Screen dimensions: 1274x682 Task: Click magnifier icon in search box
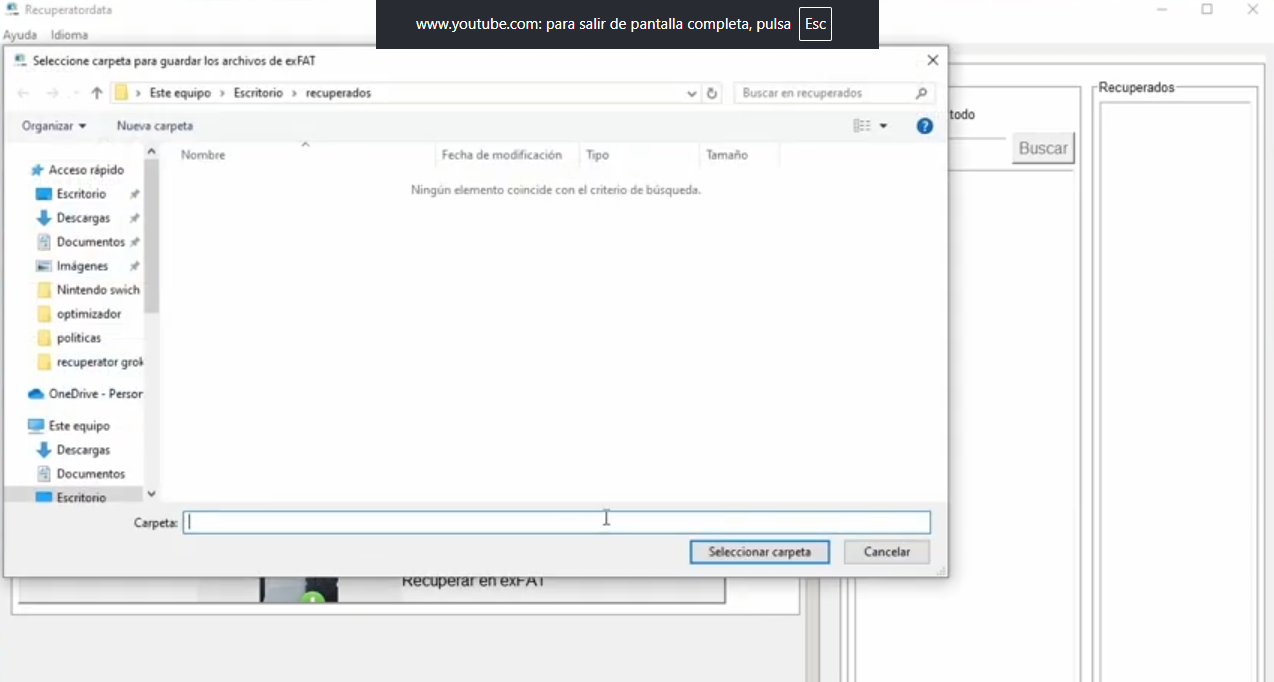click(x=921, y=93)
